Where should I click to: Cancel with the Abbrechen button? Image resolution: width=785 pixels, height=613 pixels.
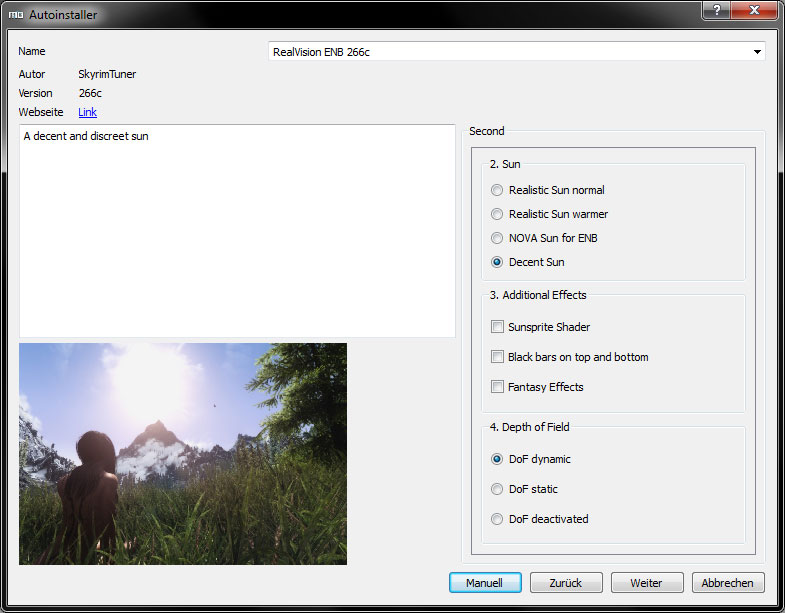pyautogui.click(x=729, y=582)
